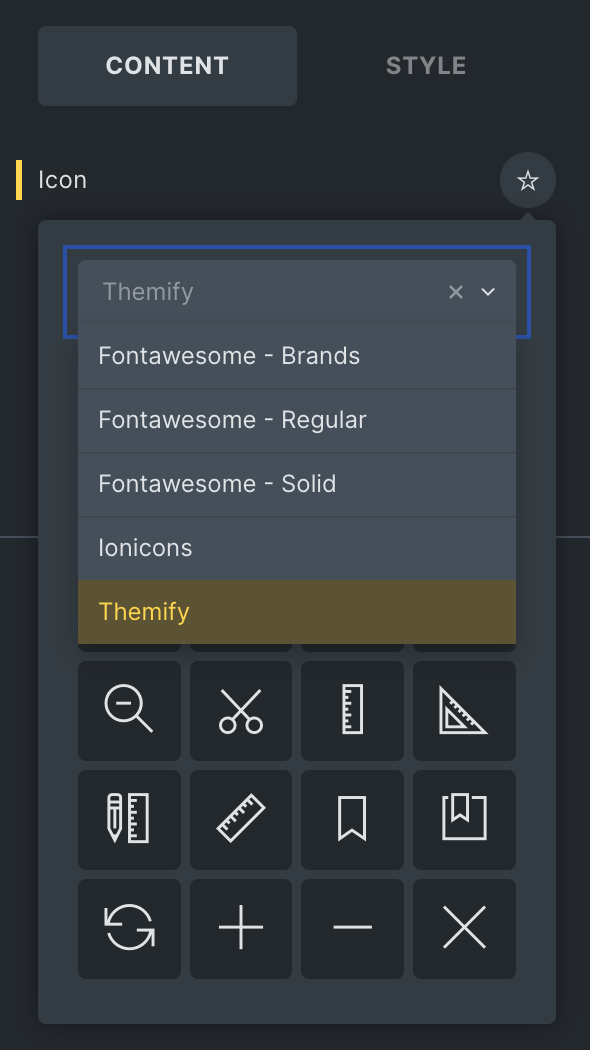Choose Fontawesome - Brands from the list
This screenshot has height=1050, width=590.
[297, 356]
